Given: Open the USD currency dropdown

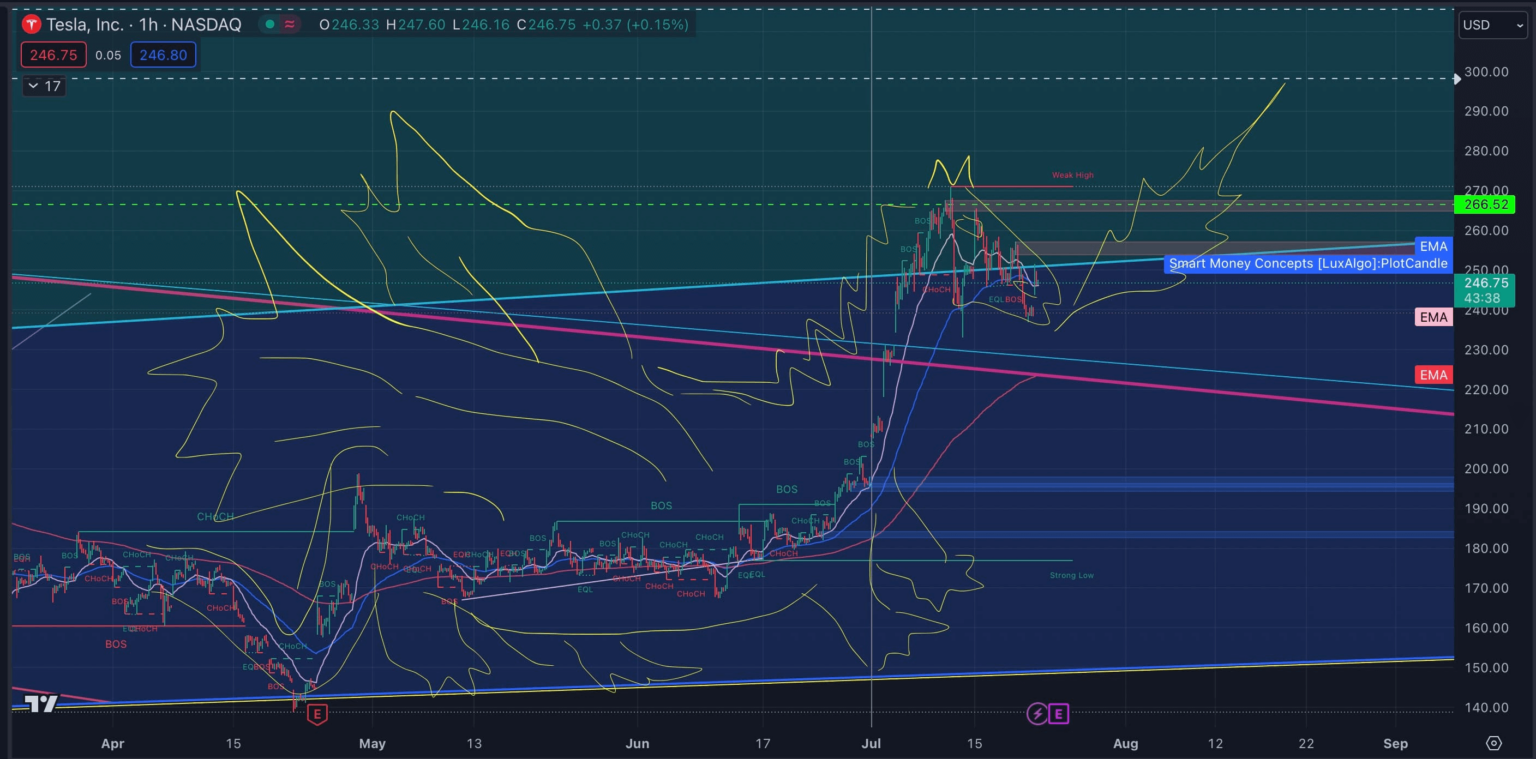Looking at the screenshot, I should point(1492,25).
